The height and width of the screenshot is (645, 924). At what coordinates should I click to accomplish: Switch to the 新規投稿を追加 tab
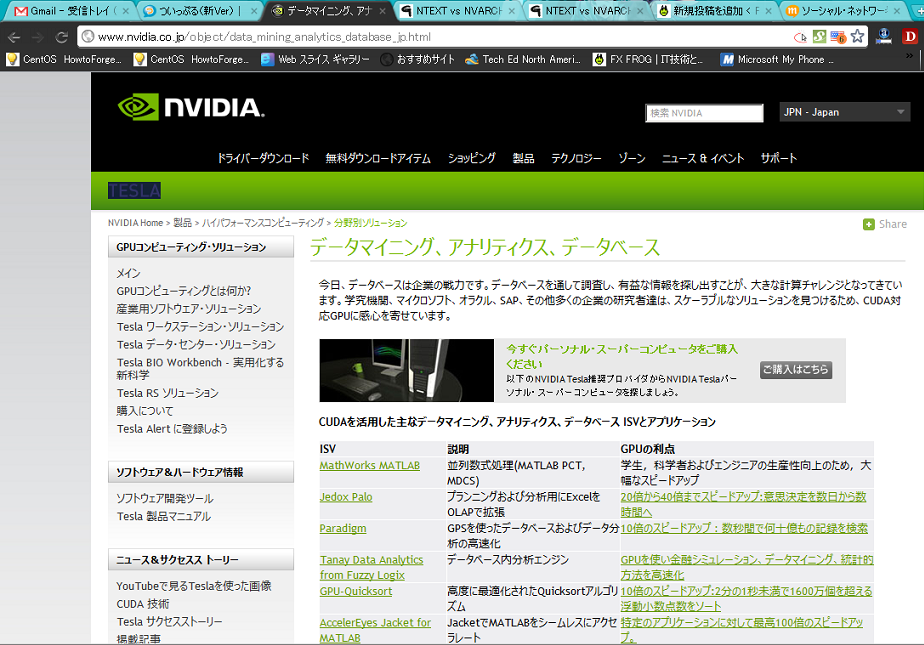coord(709,11)
